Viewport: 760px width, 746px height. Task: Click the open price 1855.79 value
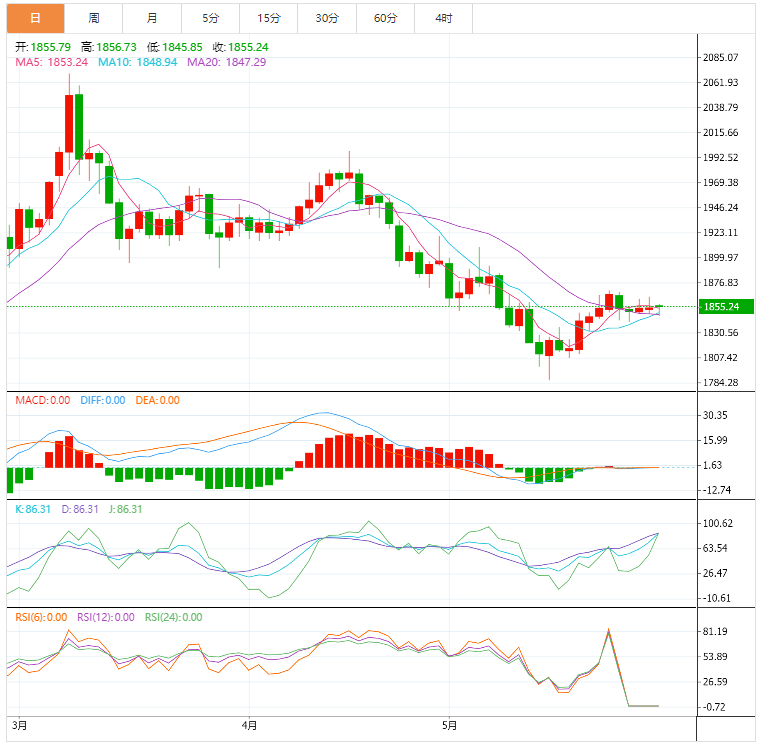(x=50, y=47)
